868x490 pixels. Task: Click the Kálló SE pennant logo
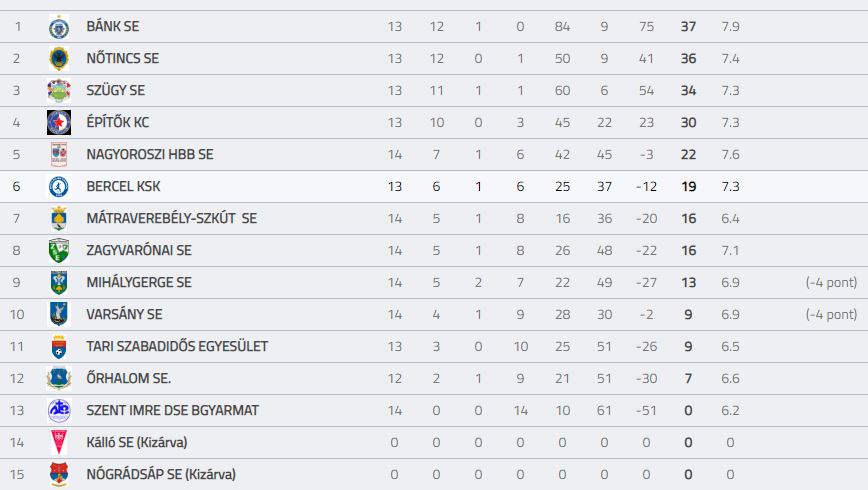click(59, 442)
